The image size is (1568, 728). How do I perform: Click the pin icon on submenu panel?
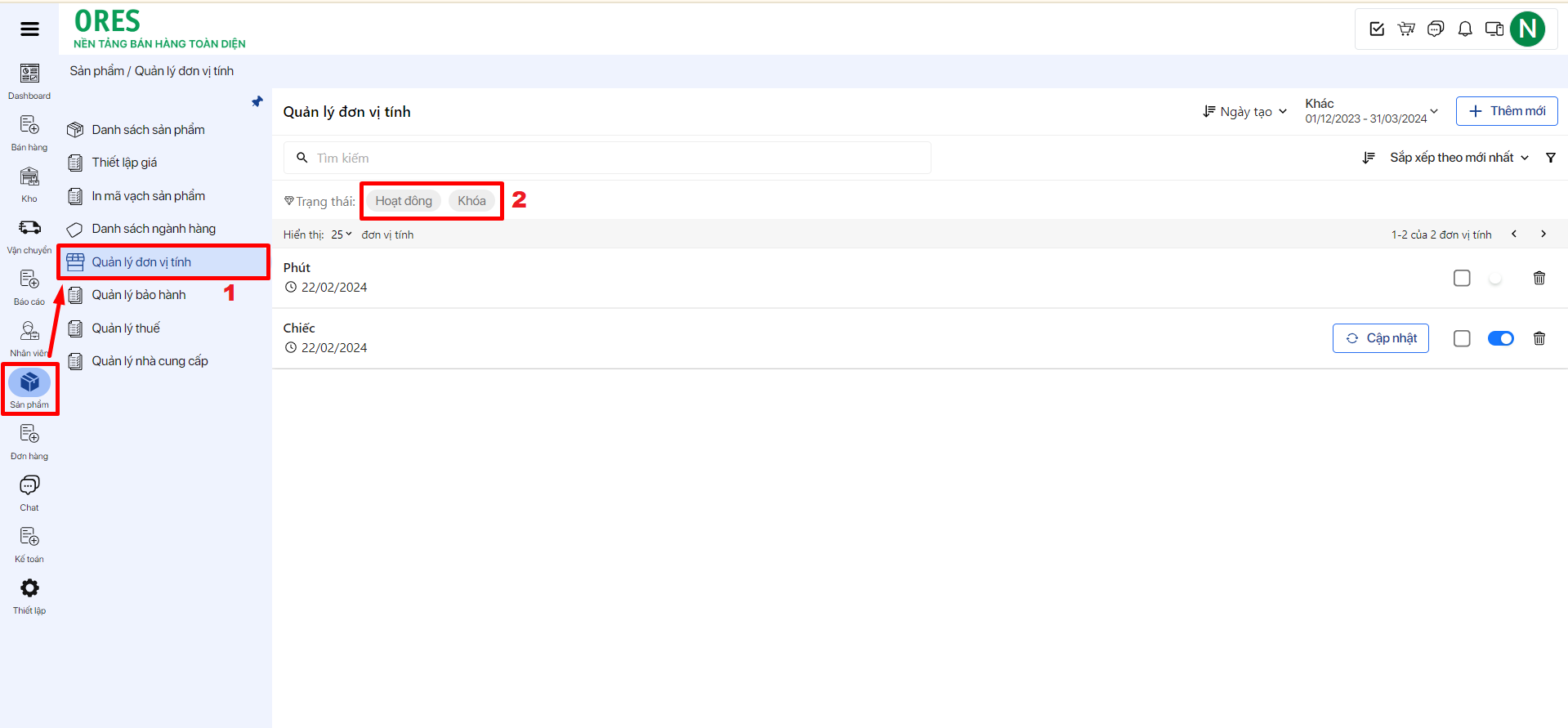[257, 102]
